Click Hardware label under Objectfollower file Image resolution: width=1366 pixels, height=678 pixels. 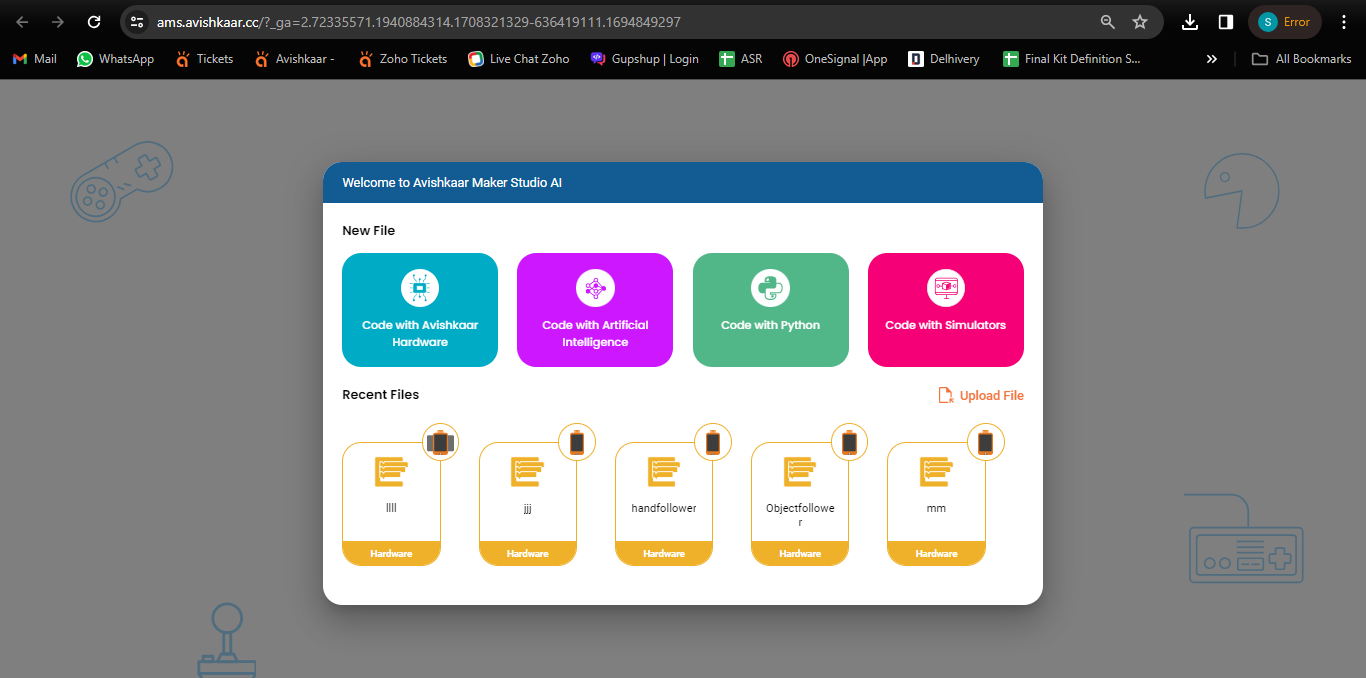[800, 553]
